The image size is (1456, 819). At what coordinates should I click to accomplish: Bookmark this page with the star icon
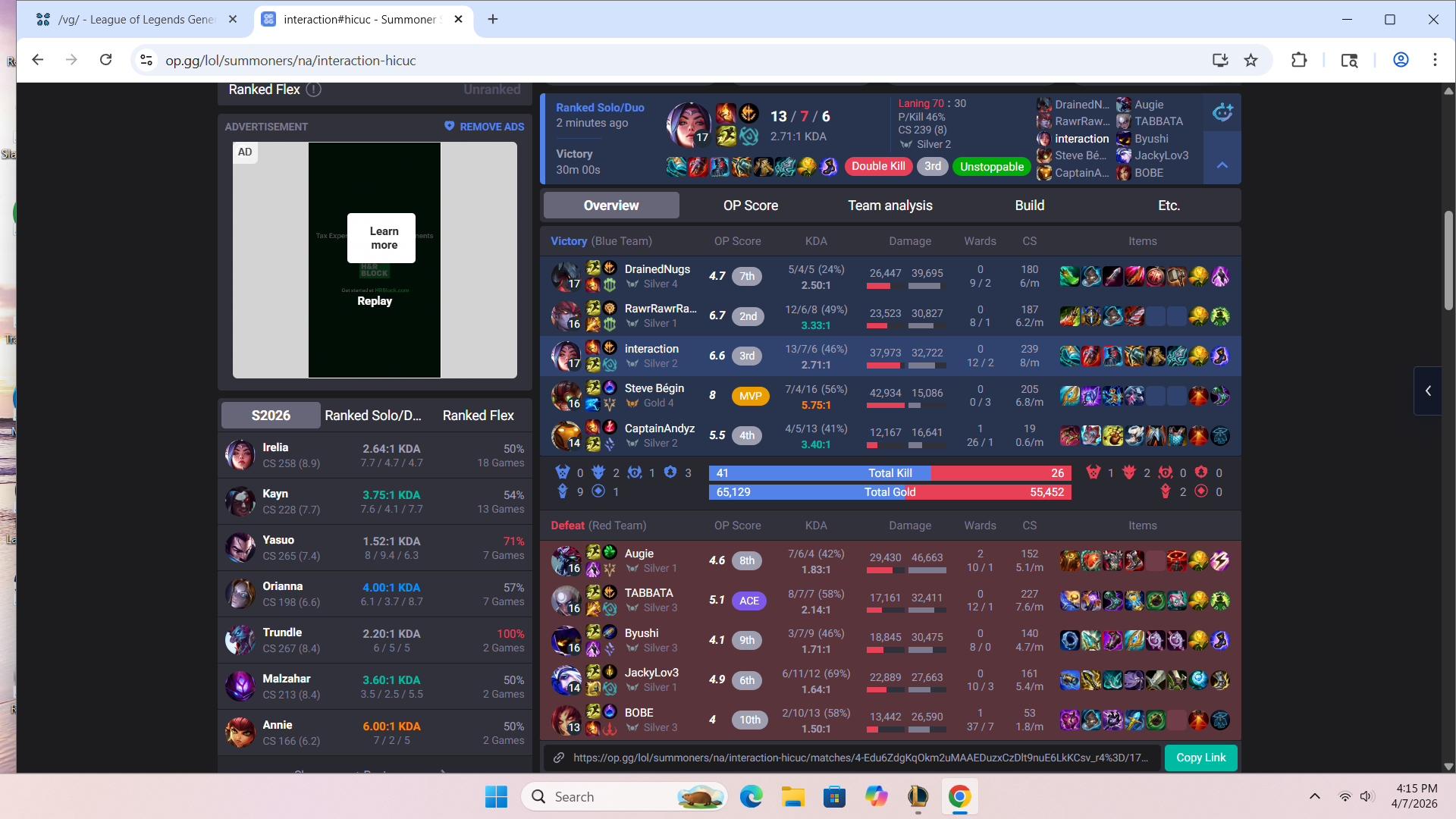(x=1251, y=61)
